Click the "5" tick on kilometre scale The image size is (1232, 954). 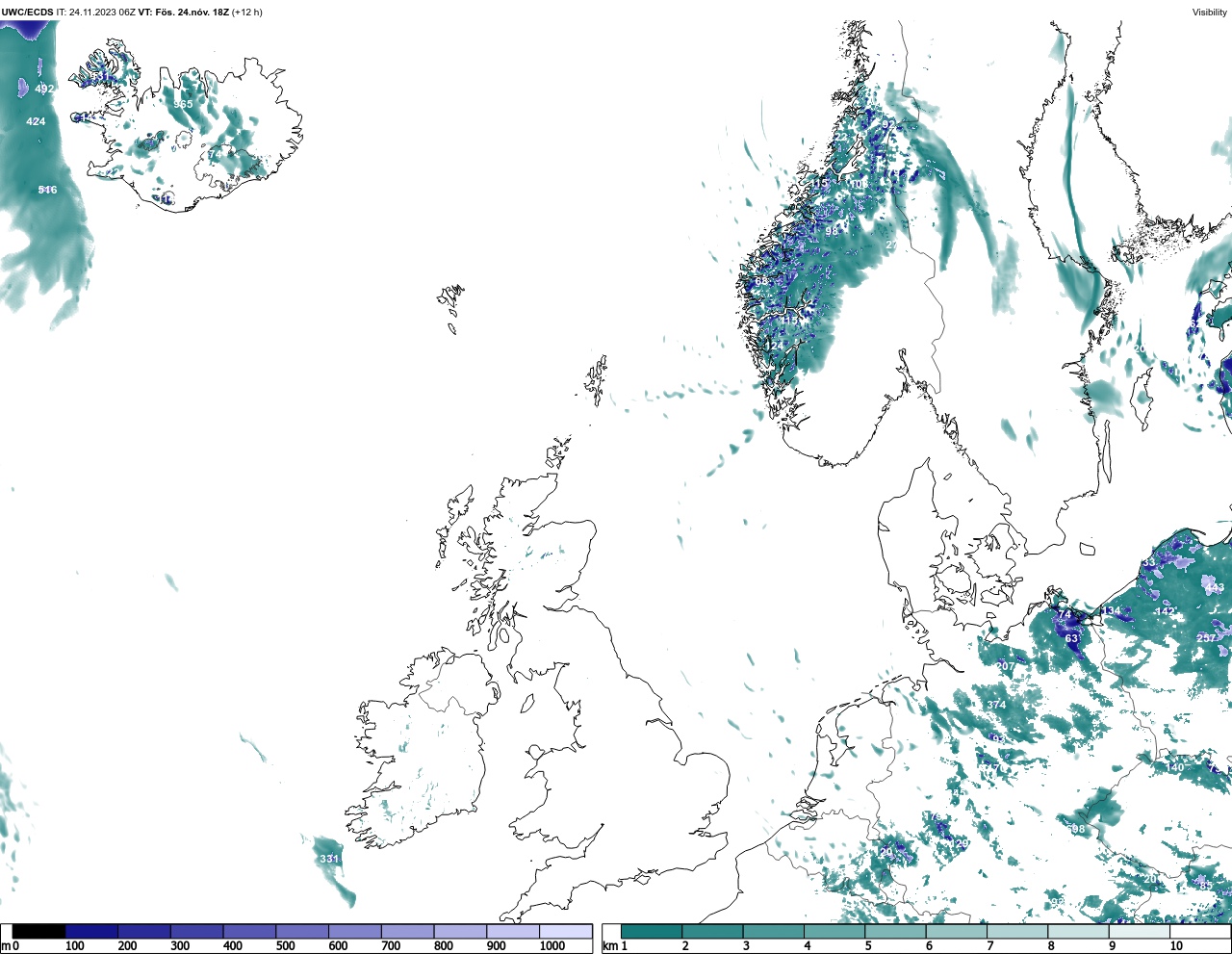tap(868, 946)
